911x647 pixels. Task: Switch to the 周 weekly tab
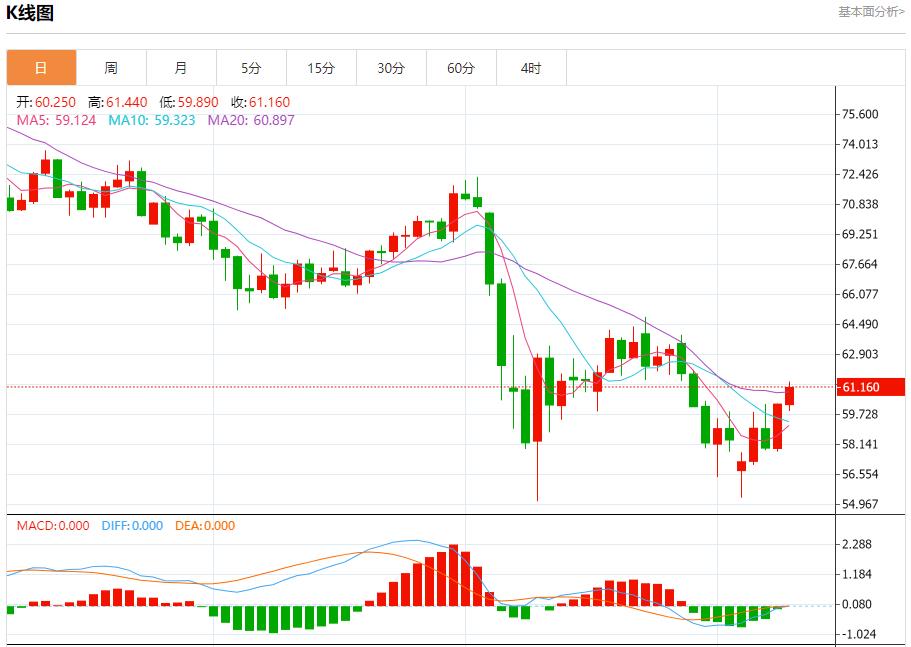click(x=111, y=68)
